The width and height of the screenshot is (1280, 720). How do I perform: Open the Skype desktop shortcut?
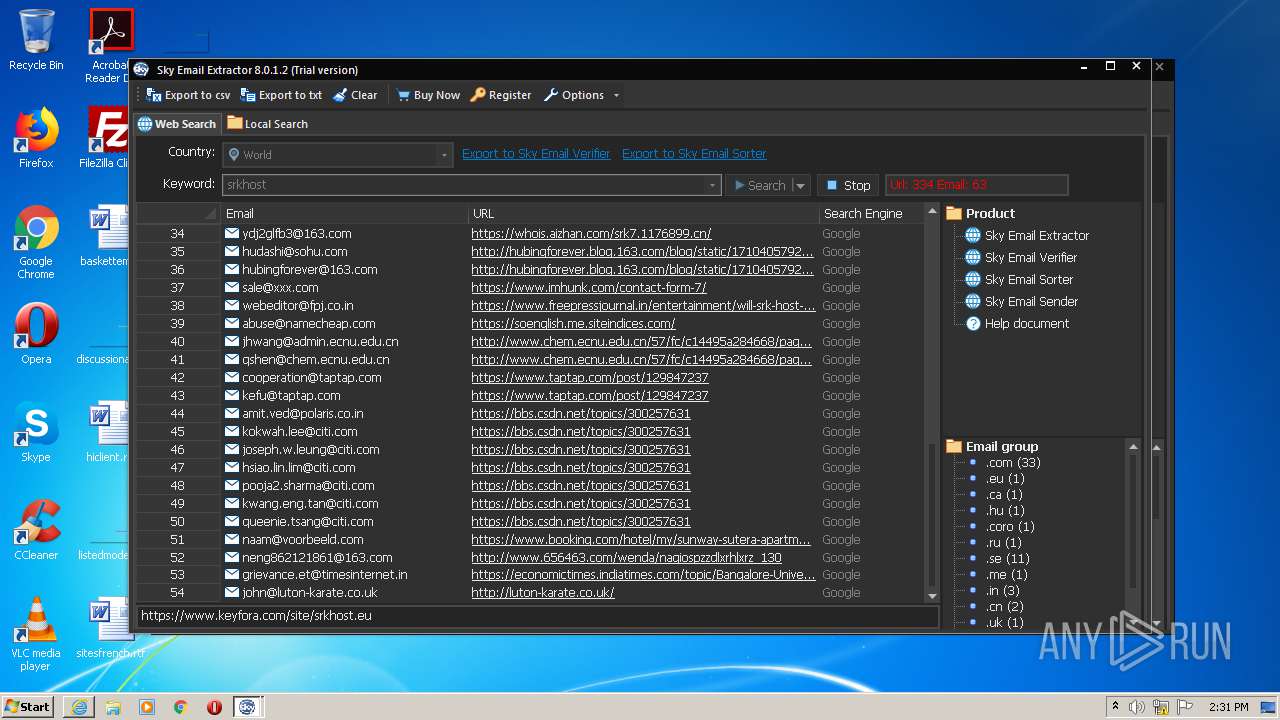36,432
